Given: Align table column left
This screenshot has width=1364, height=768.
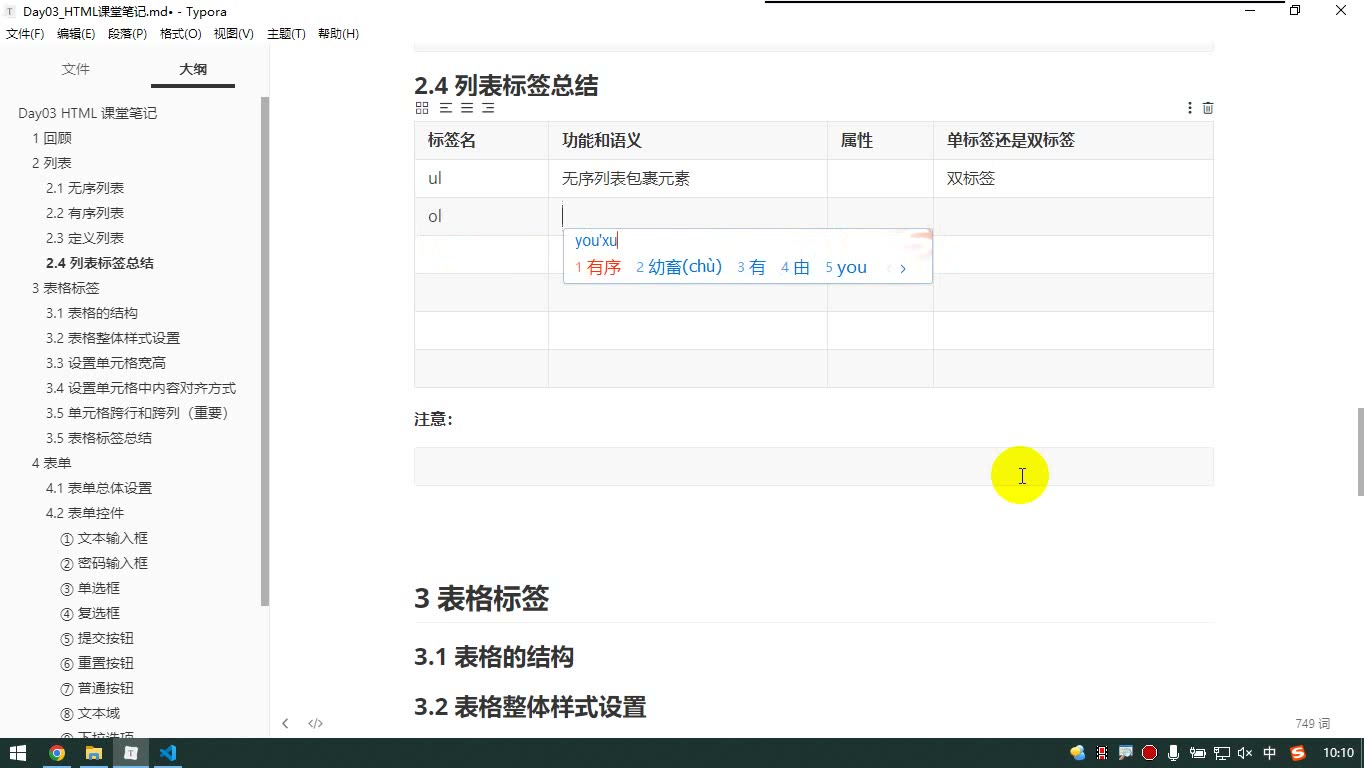Looking at the screenshot, I should point(445,108).
